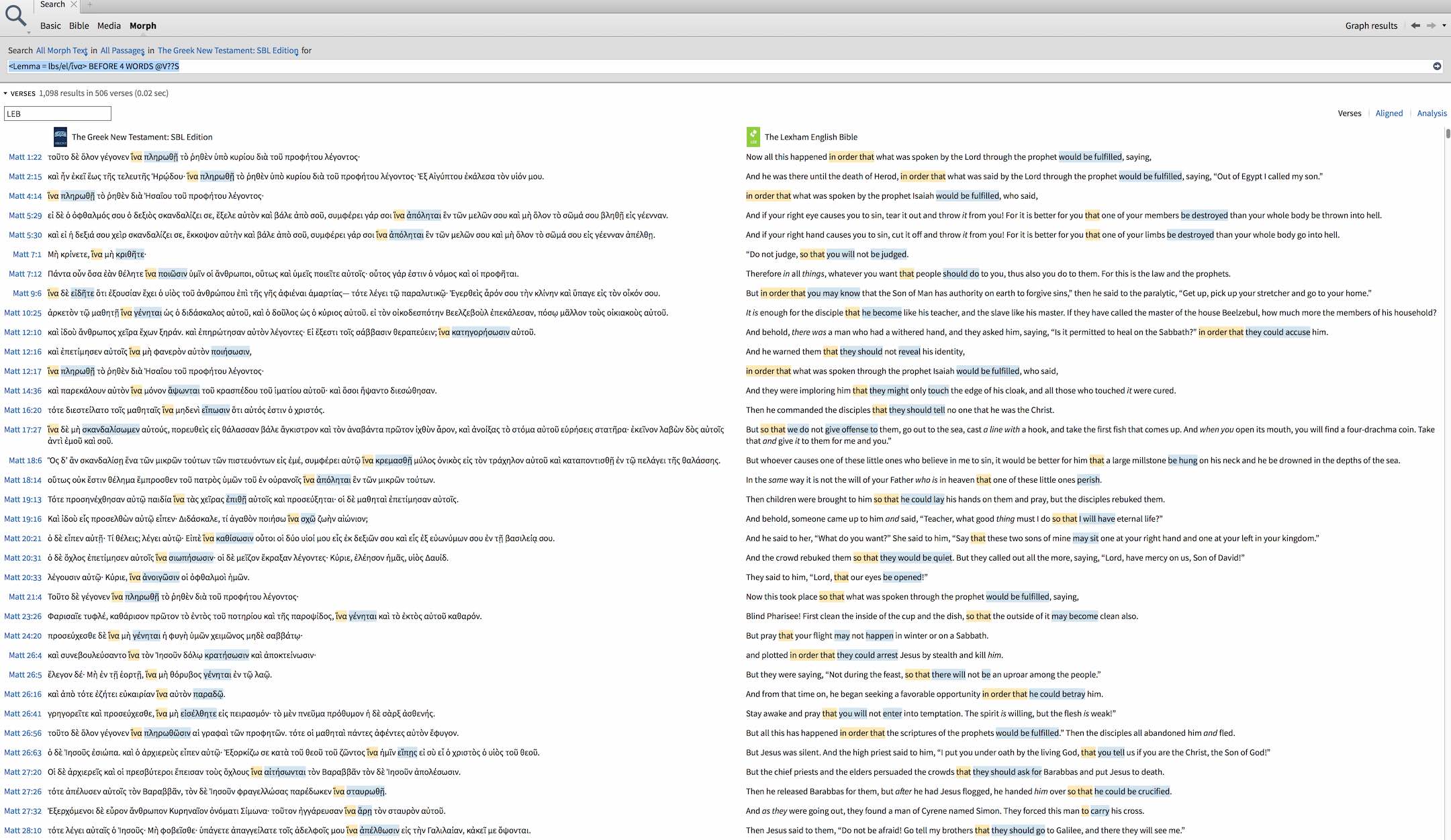The image size is (1451, 840).
Task: Open the All Morph Text dropdown
Action: [62, 50]
